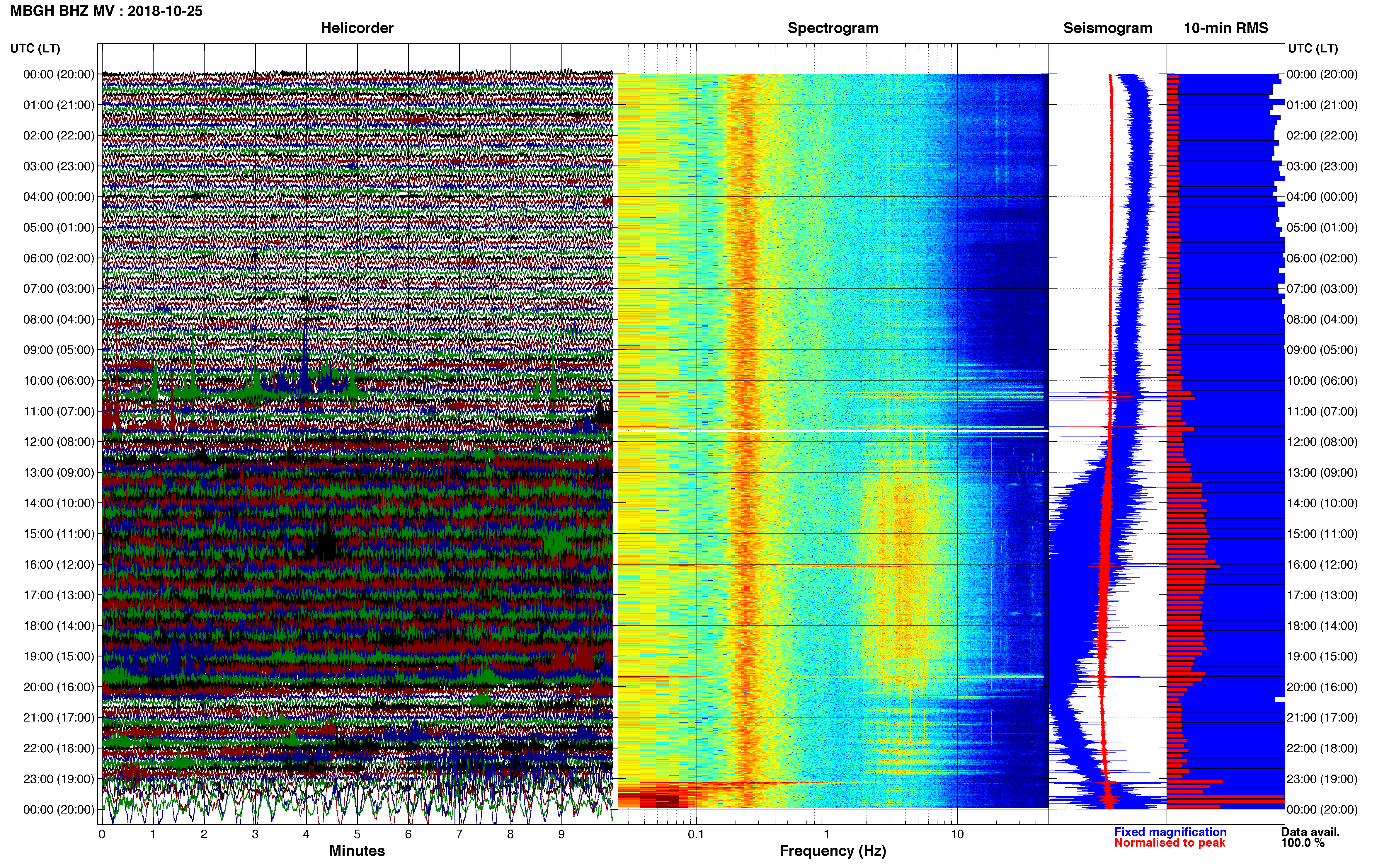Click Frequency axis tick label '0.1'
Image resolution: width=1389 pixels, height=868 pixels.
[696, 834]
